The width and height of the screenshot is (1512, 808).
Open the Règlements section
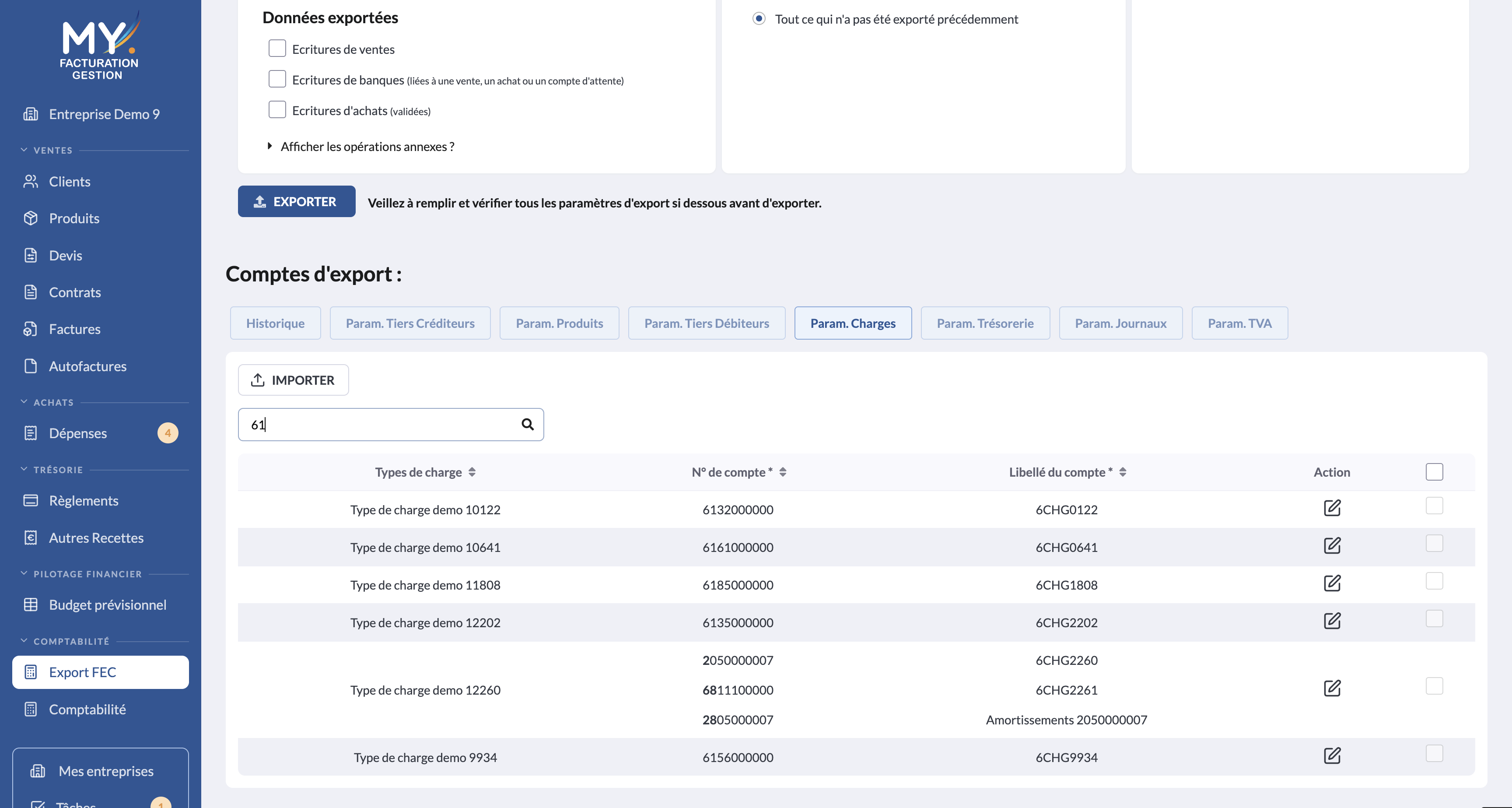click(x=84, y=501)
